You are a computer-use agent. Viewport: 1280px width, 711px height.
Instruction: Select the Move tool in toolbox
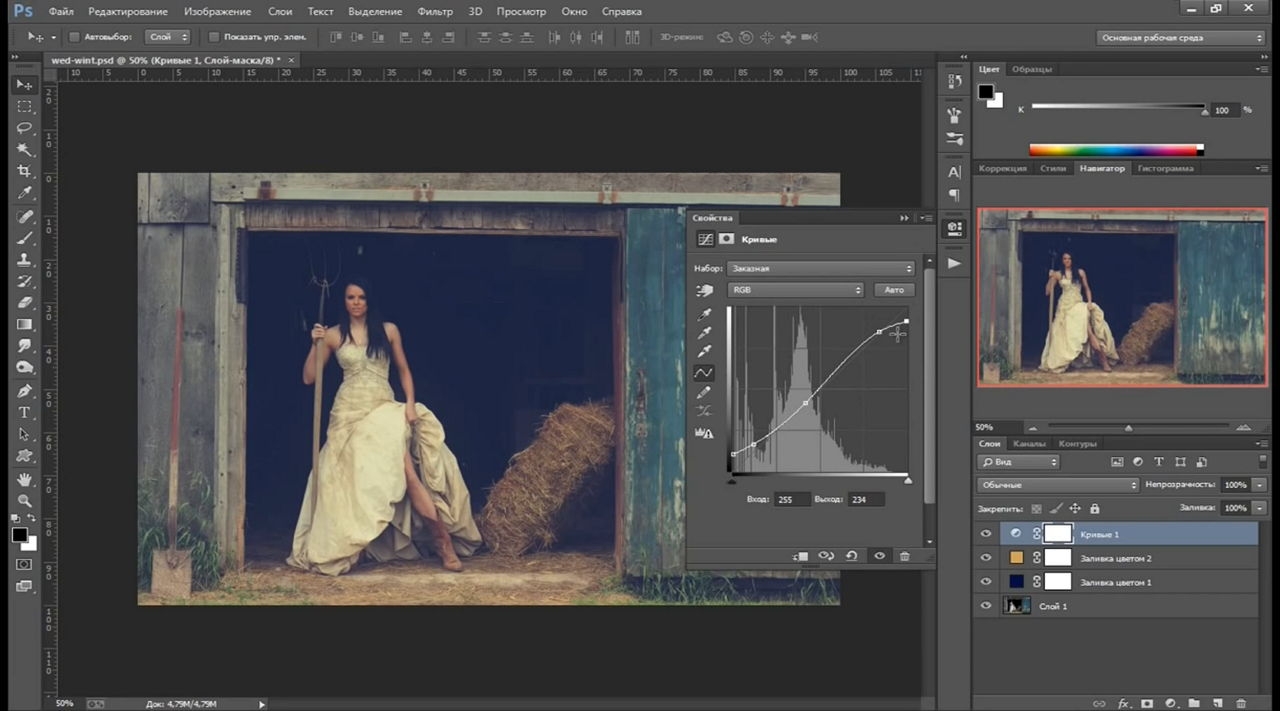(x=24, y=85)
